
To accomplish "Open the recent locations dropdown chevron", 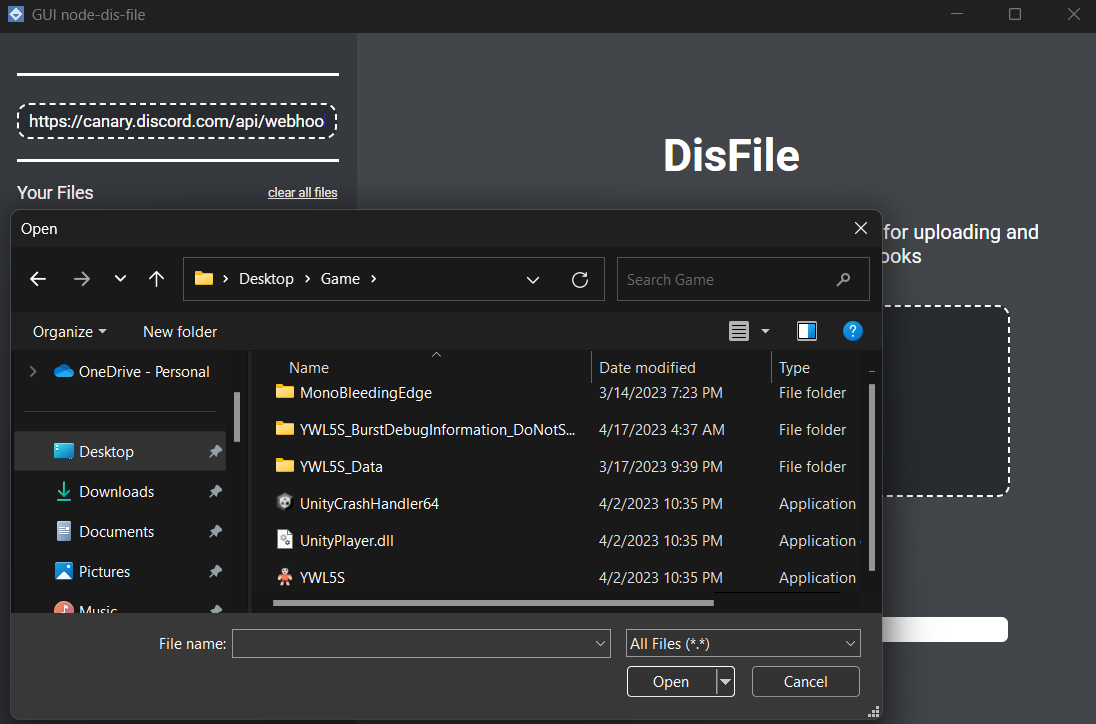I will point(120,280).
